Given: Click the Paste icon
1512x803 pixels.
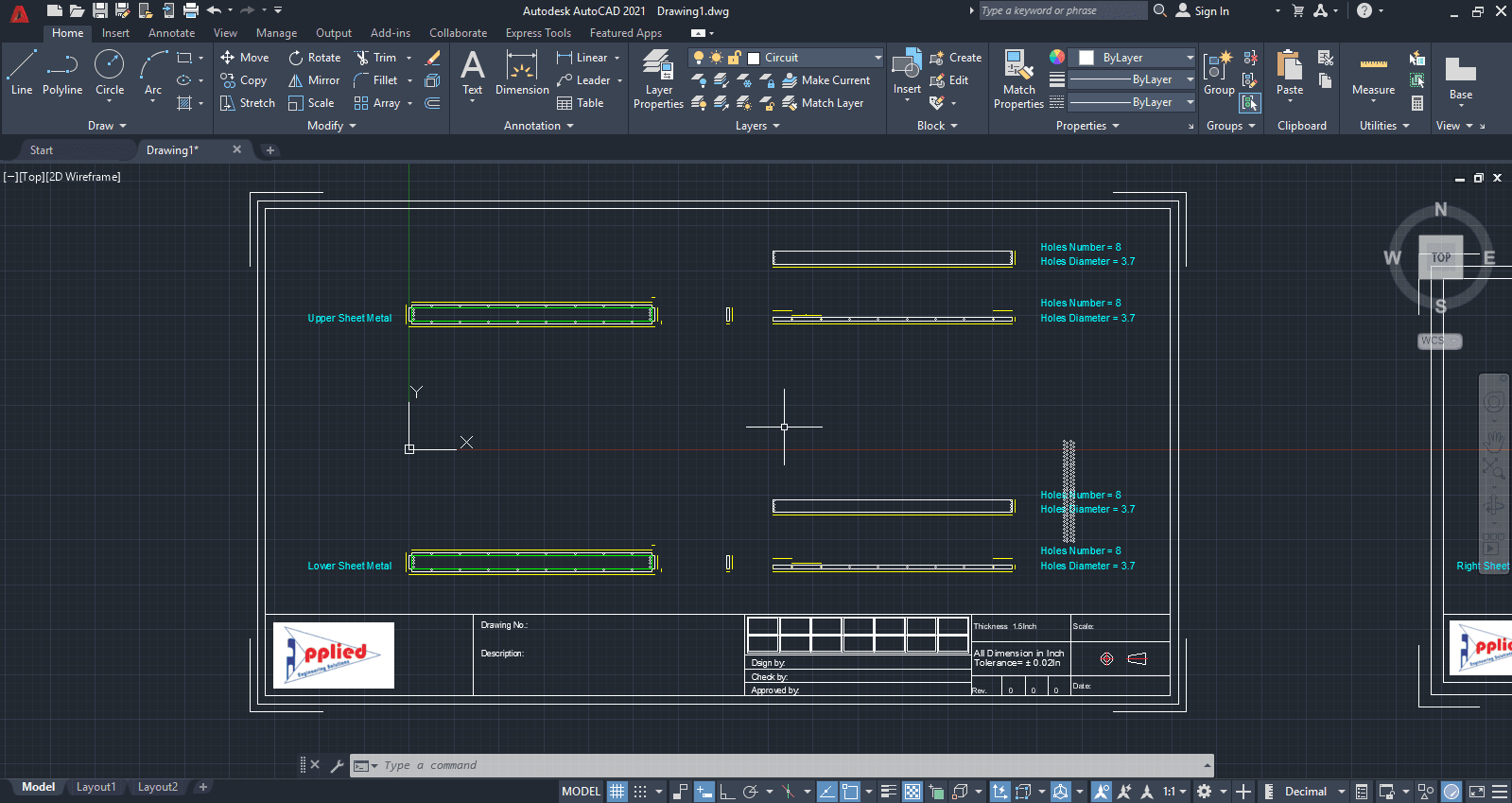Looking at the screenshot, I should click(x=1289, y=66).
